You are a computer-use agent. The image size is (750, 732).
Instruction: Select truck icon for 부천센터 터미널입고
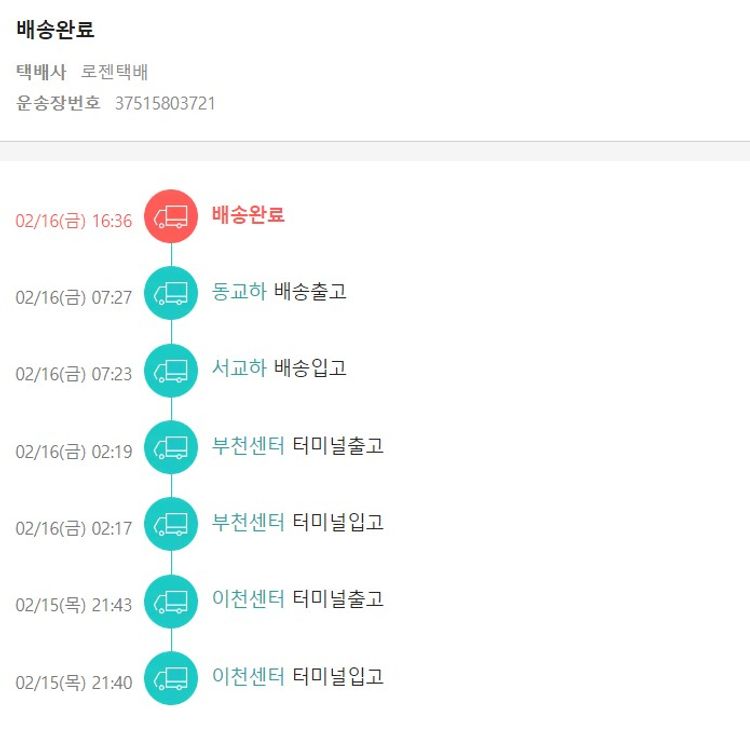tap(171, 524)
